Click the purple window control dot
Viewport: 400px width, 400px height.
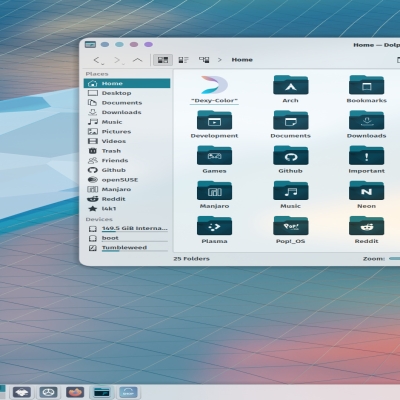[149, 44]
